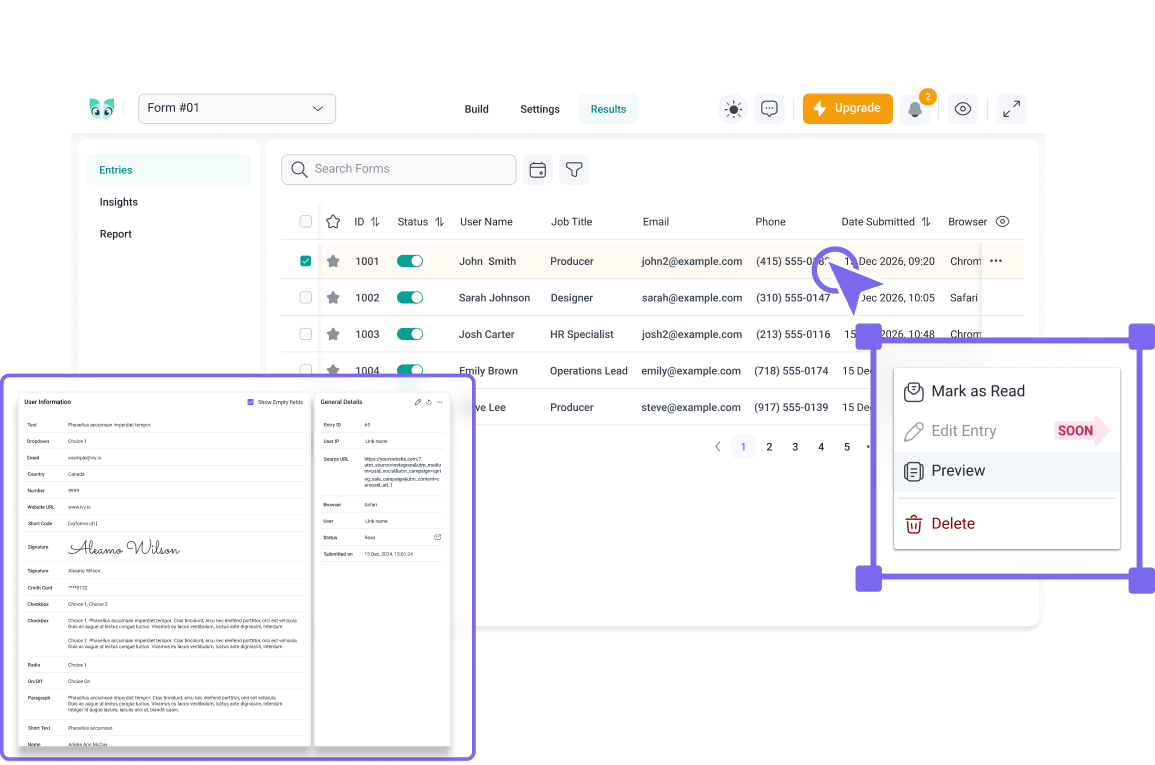Viewport: 1155px width, 765px height.
Task: Open Report in the sidebar
Action: click(x=116, y=234)
